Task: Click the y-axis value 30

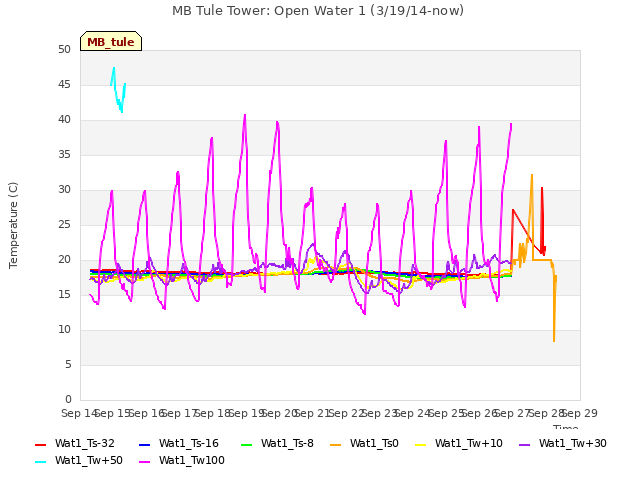Action: [64, 190]
